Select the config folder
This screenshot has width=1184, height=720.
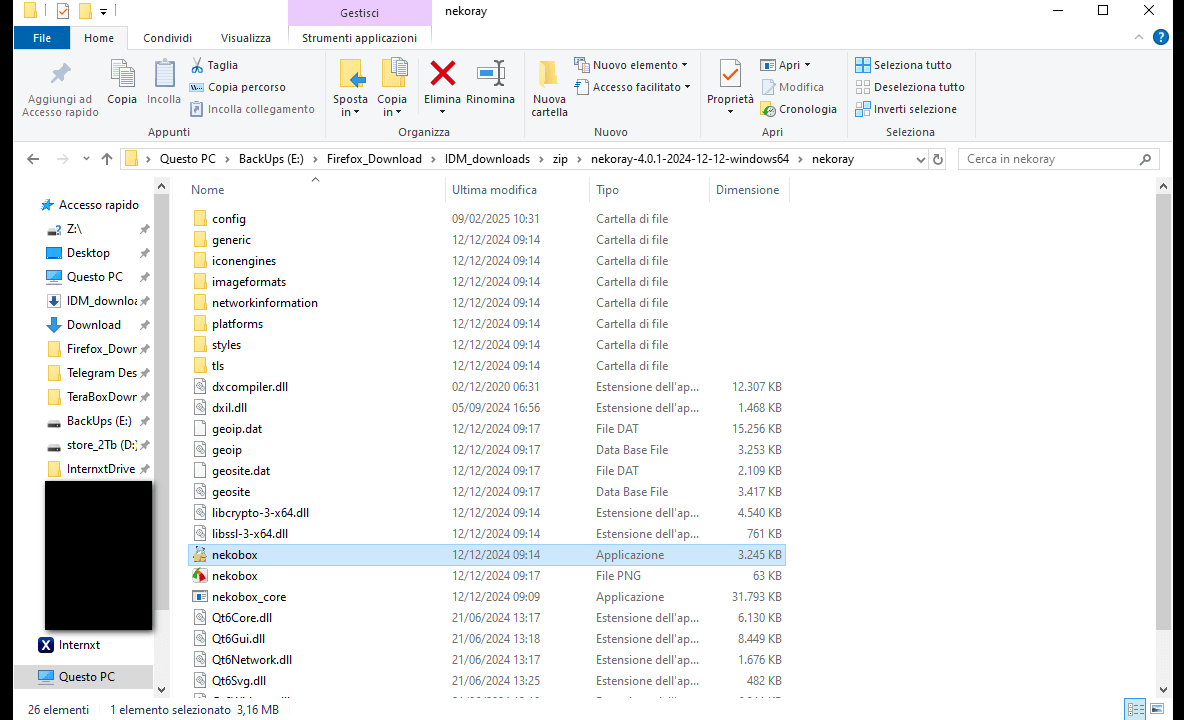(487, 219)
